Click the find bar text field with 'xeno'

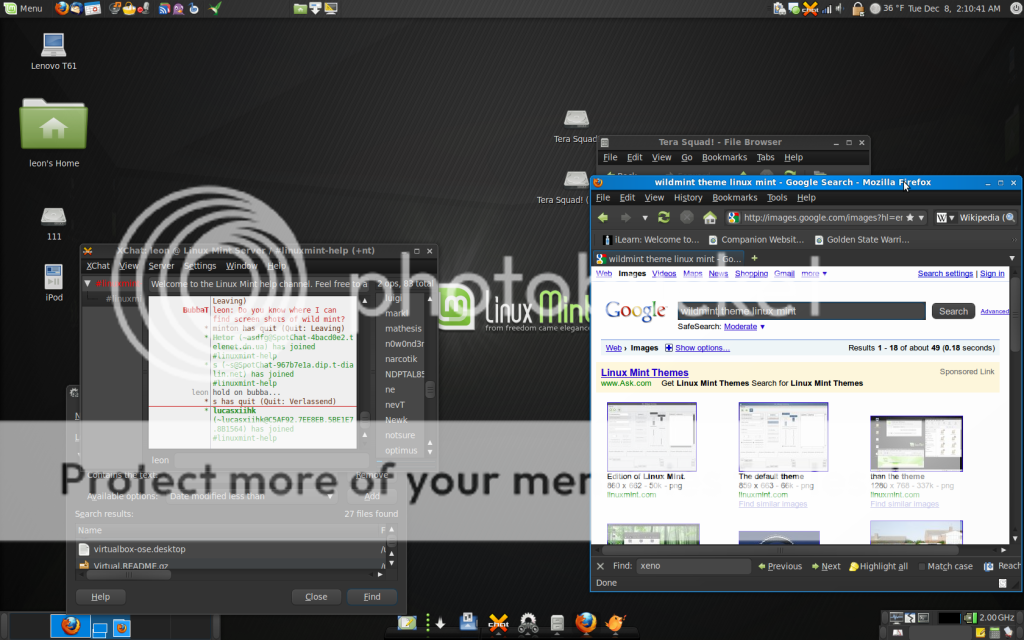coord(694,566)
